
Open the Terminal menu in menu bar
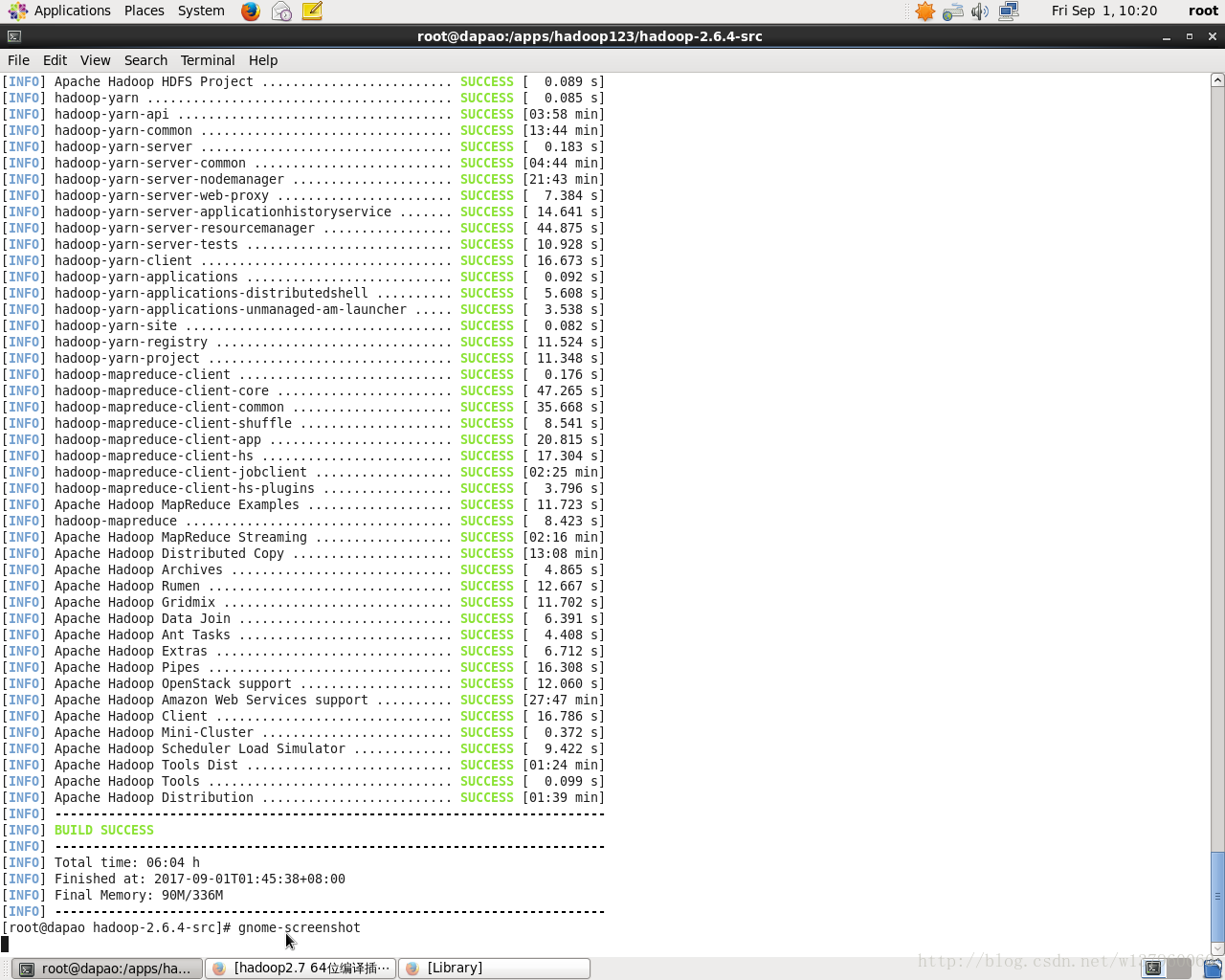pos(208,60)
